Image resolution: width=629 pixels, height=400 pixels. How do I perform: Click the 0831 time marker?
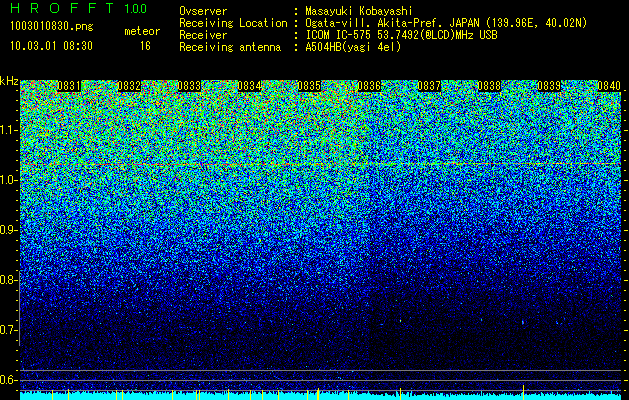[69, 86]
